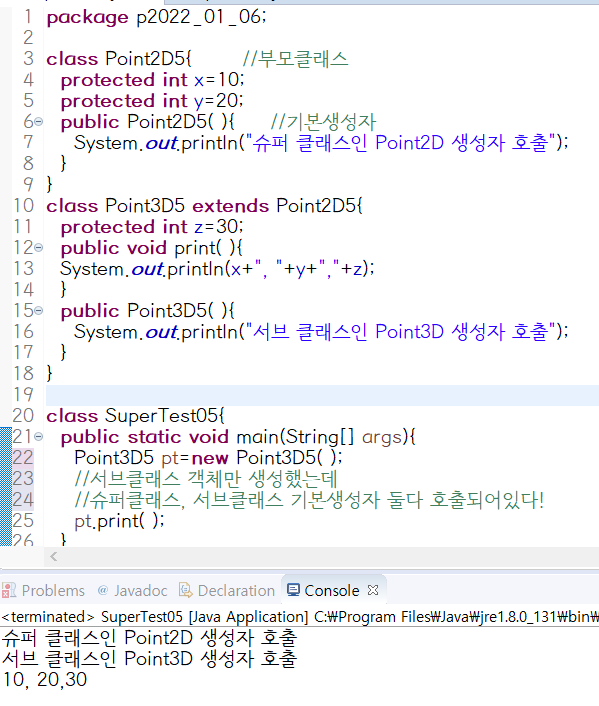Click the Console monitor icon

pyautogui.click(x=293, y=589)
